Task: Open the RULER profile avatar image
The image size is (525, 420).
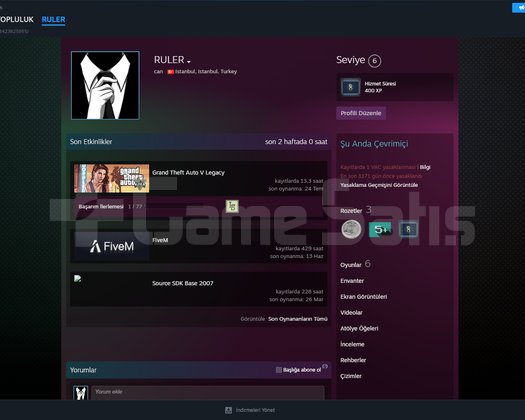Action: pos(105,85)
